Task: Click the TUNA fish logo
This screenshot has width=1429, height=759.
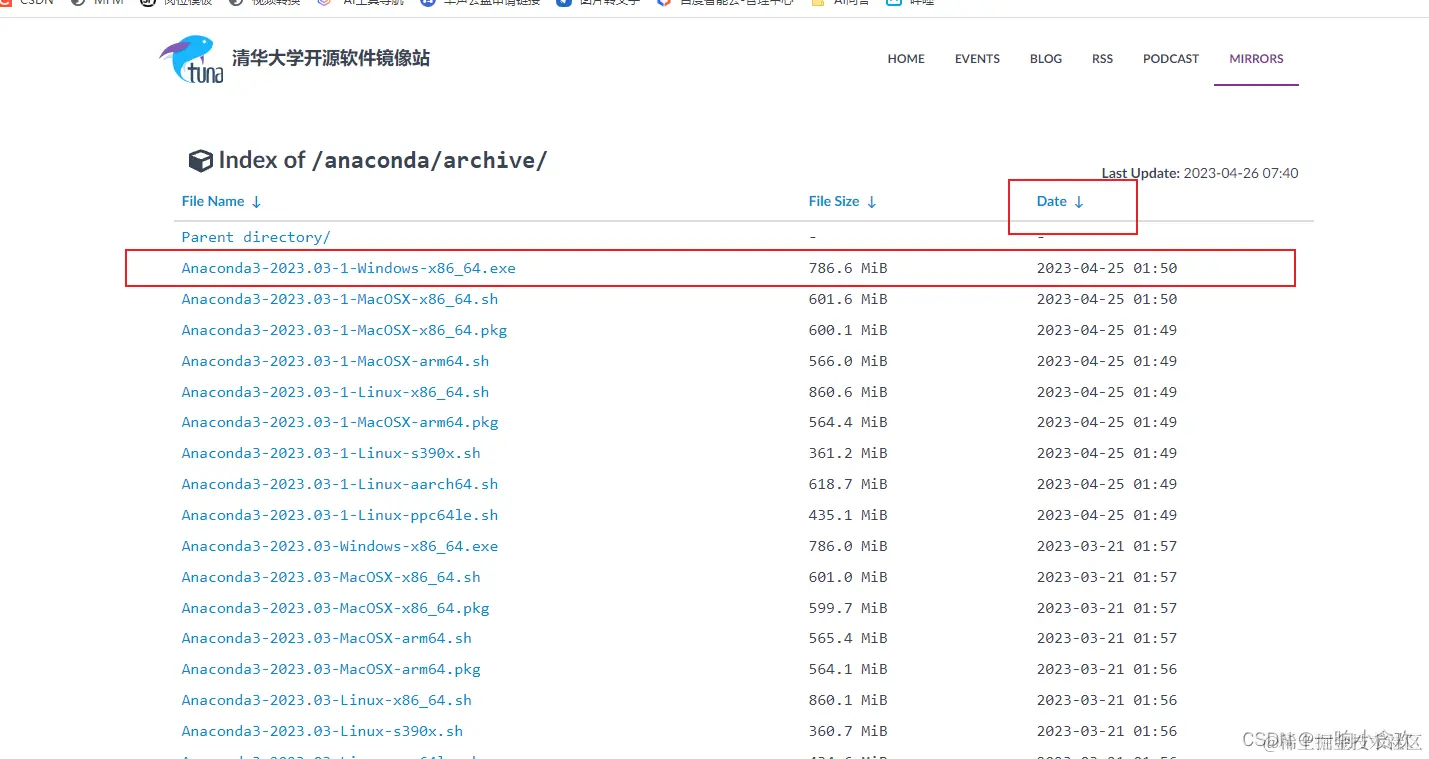Action: click(x=191, y=59)
